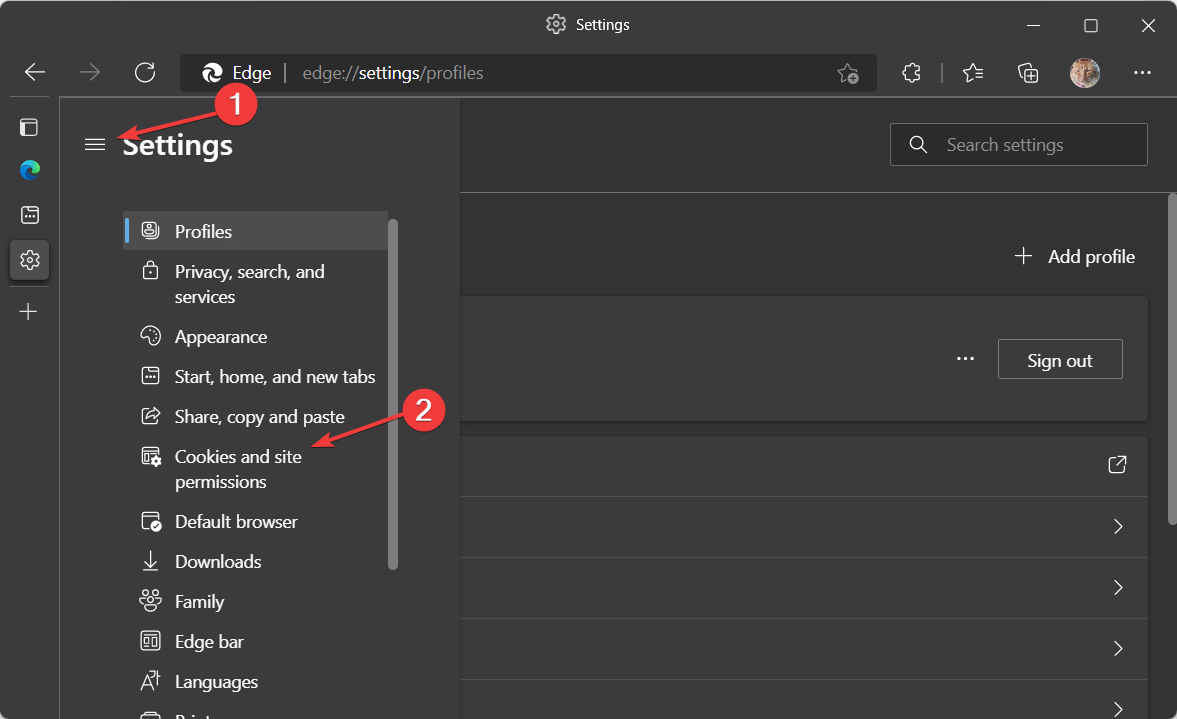
Task: Open Profiles settings section
Action: pos(255,230)
